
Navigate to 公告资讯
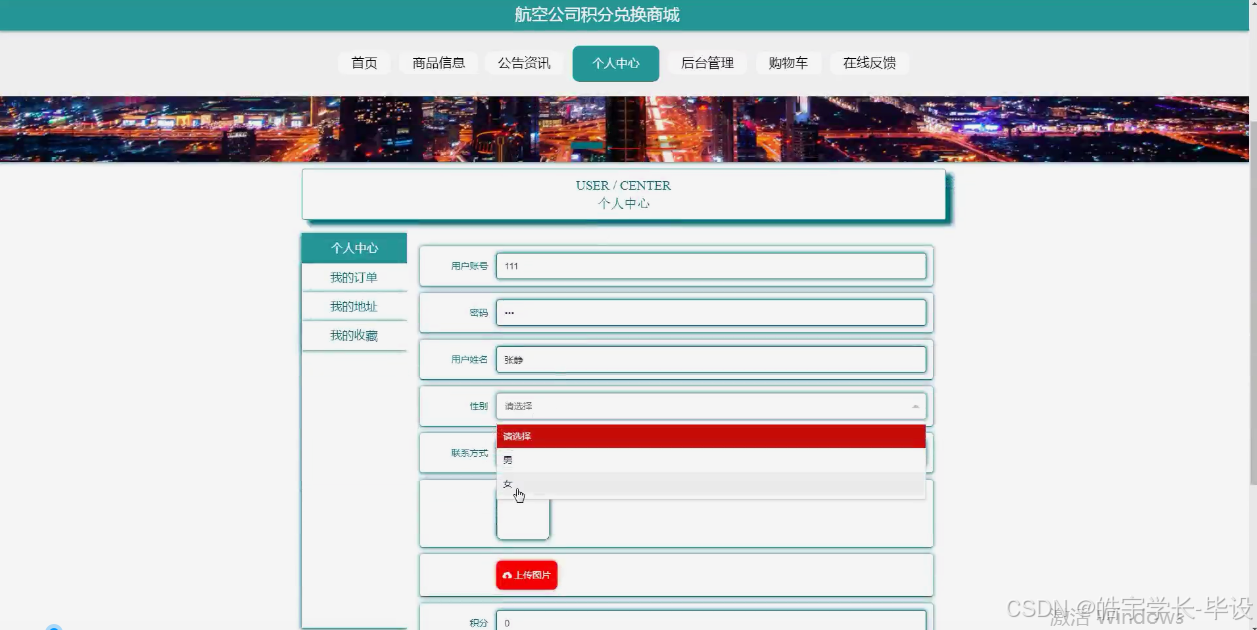[522, 62]
